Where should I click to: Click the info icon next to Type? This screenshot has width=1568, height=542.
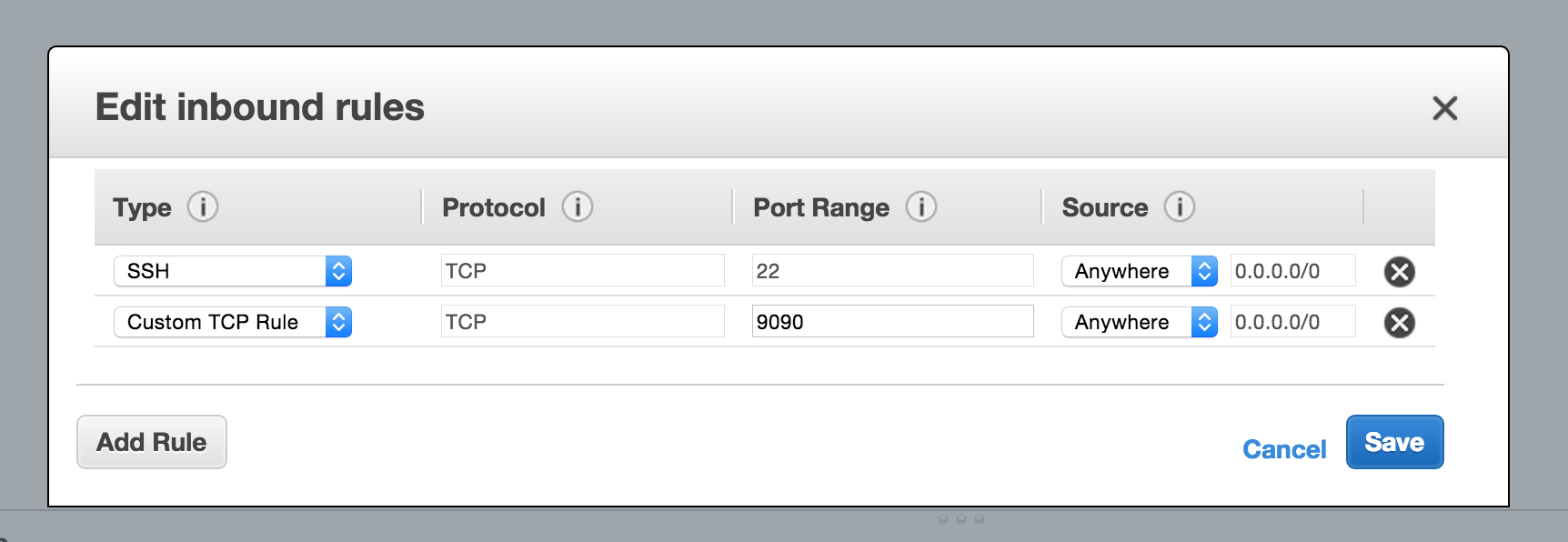click(203, 207)
